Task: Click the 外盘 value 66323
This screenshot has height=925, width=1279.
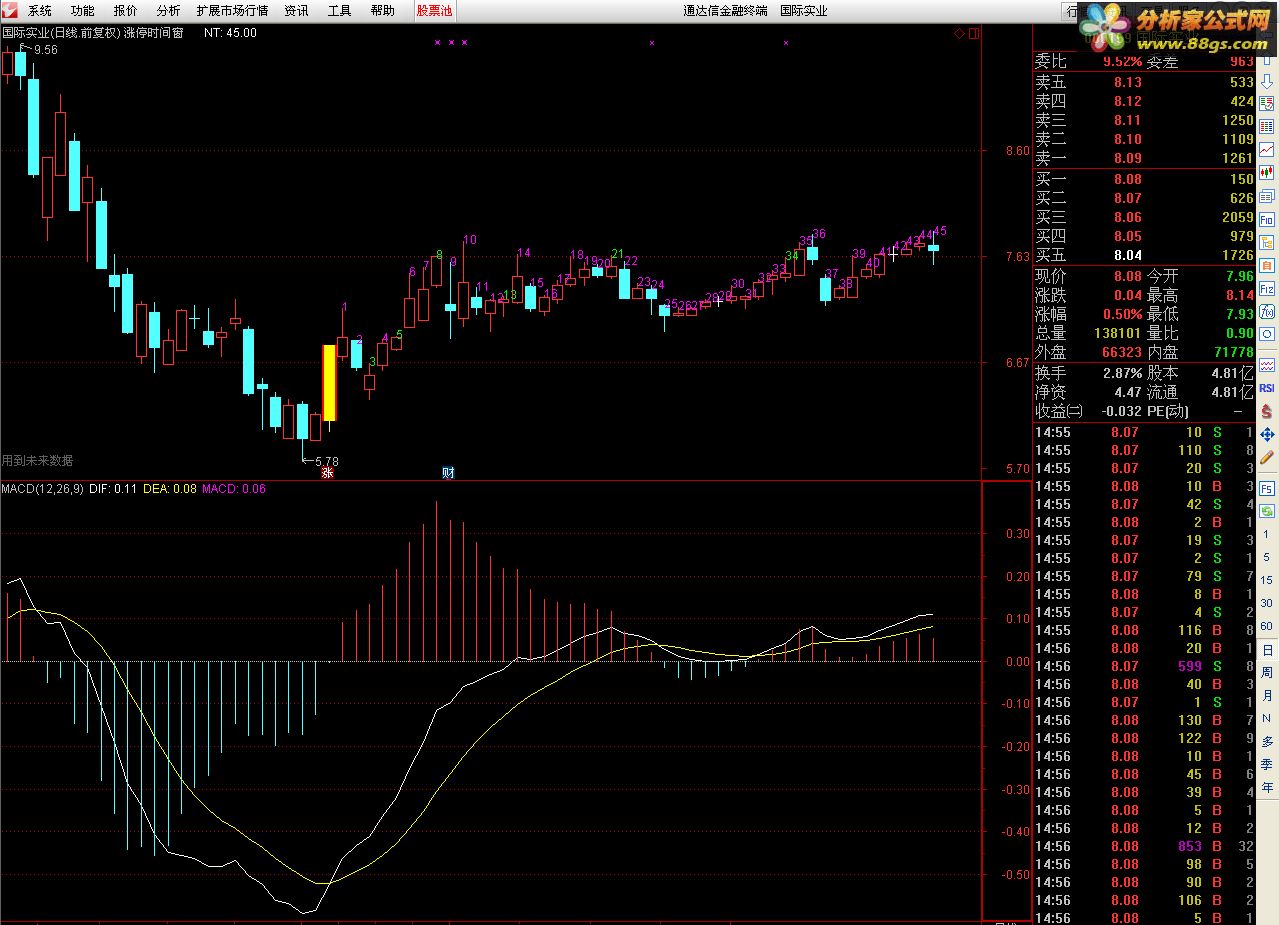Action: pyautogui.click(x=1121, y=352)
